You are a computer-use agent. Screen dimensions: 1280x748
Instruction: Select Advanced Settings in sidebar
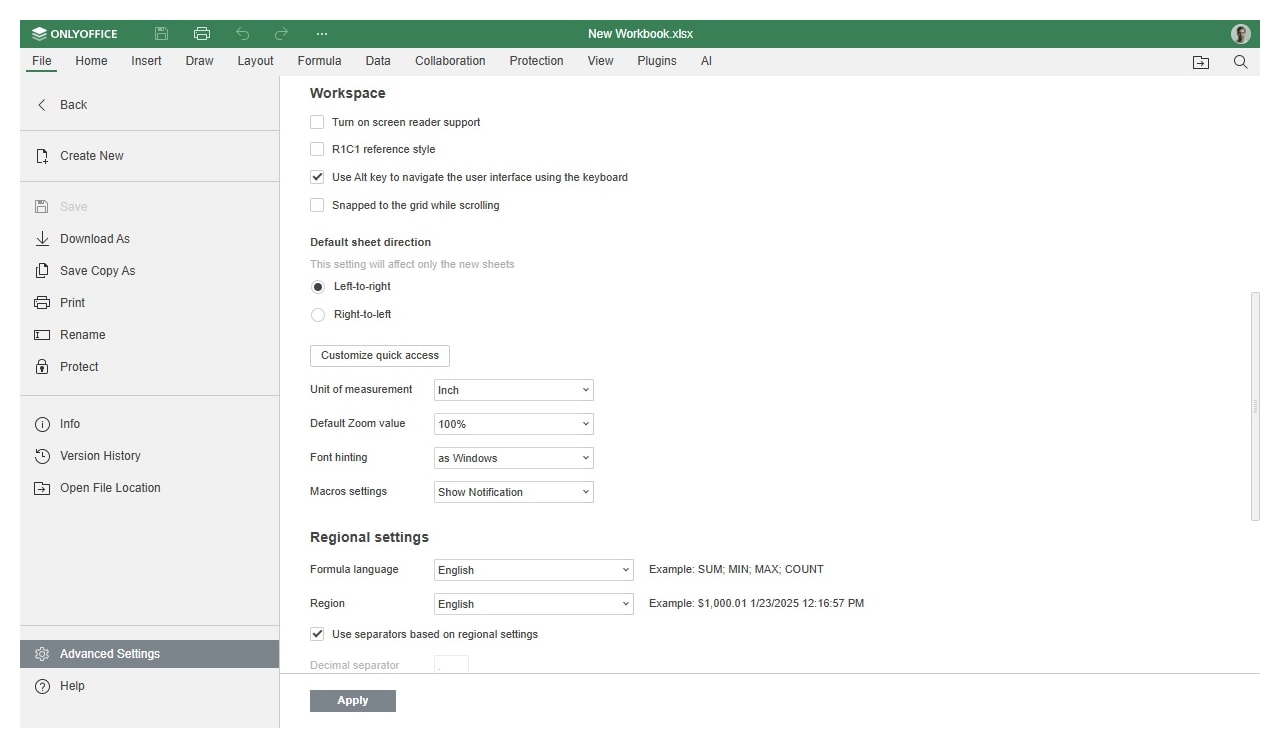(149, 654)
